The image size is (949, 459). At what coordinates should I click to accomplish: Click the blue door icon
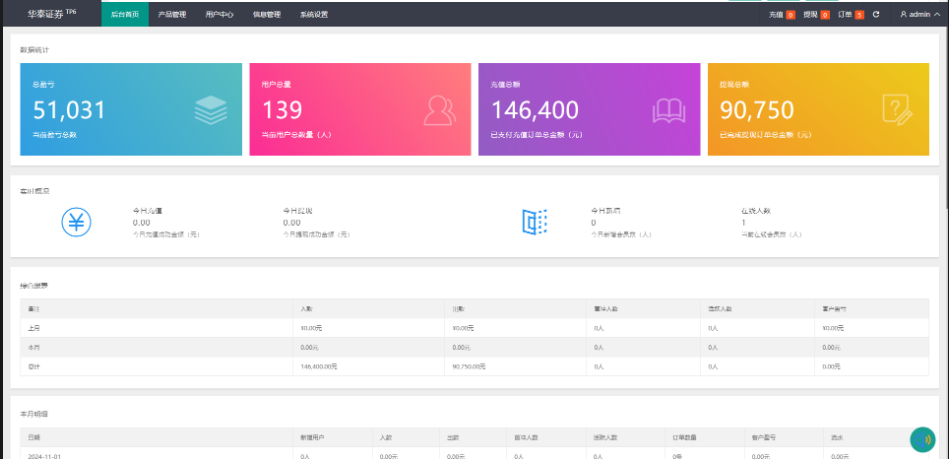(x=534, y=222)
